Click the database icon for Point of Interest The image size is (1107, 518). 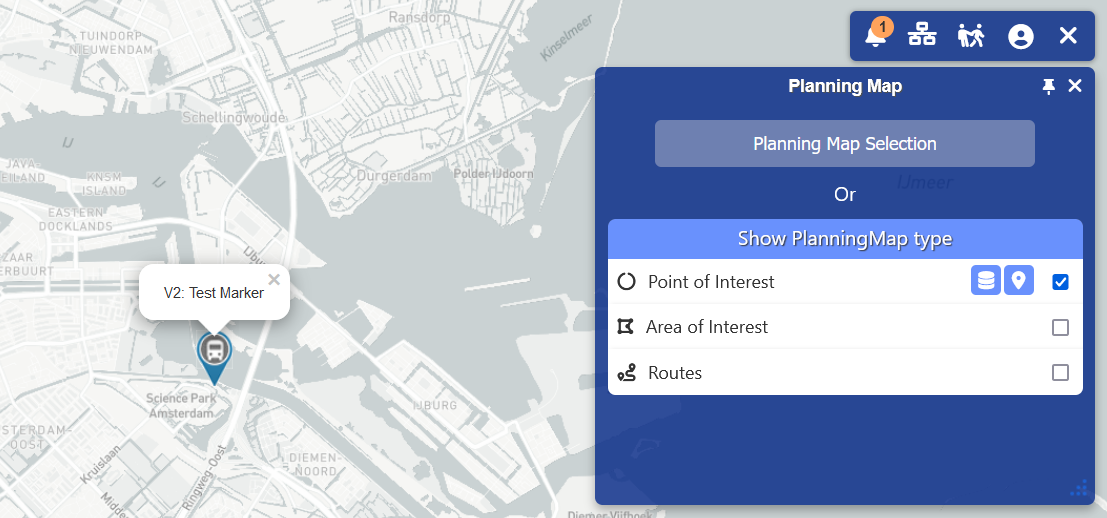(986, 281)
